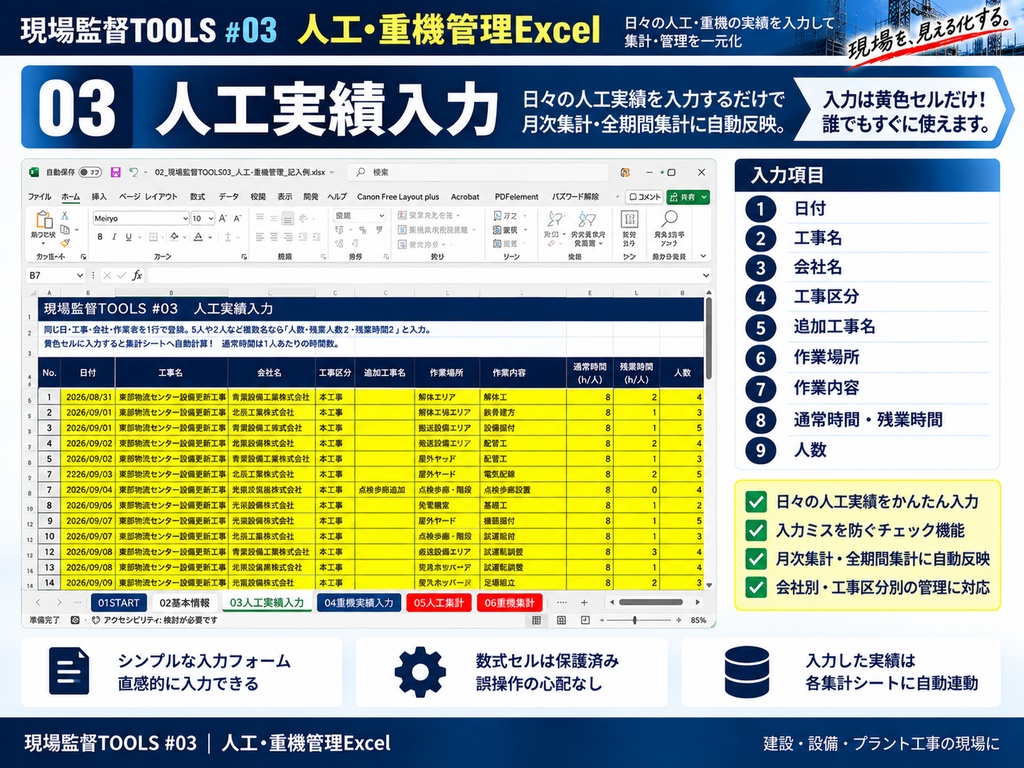The width and height of the screenshot is (1024, 768).
Task: Switch to Page Layout view icon
Action: click(561, 620)
